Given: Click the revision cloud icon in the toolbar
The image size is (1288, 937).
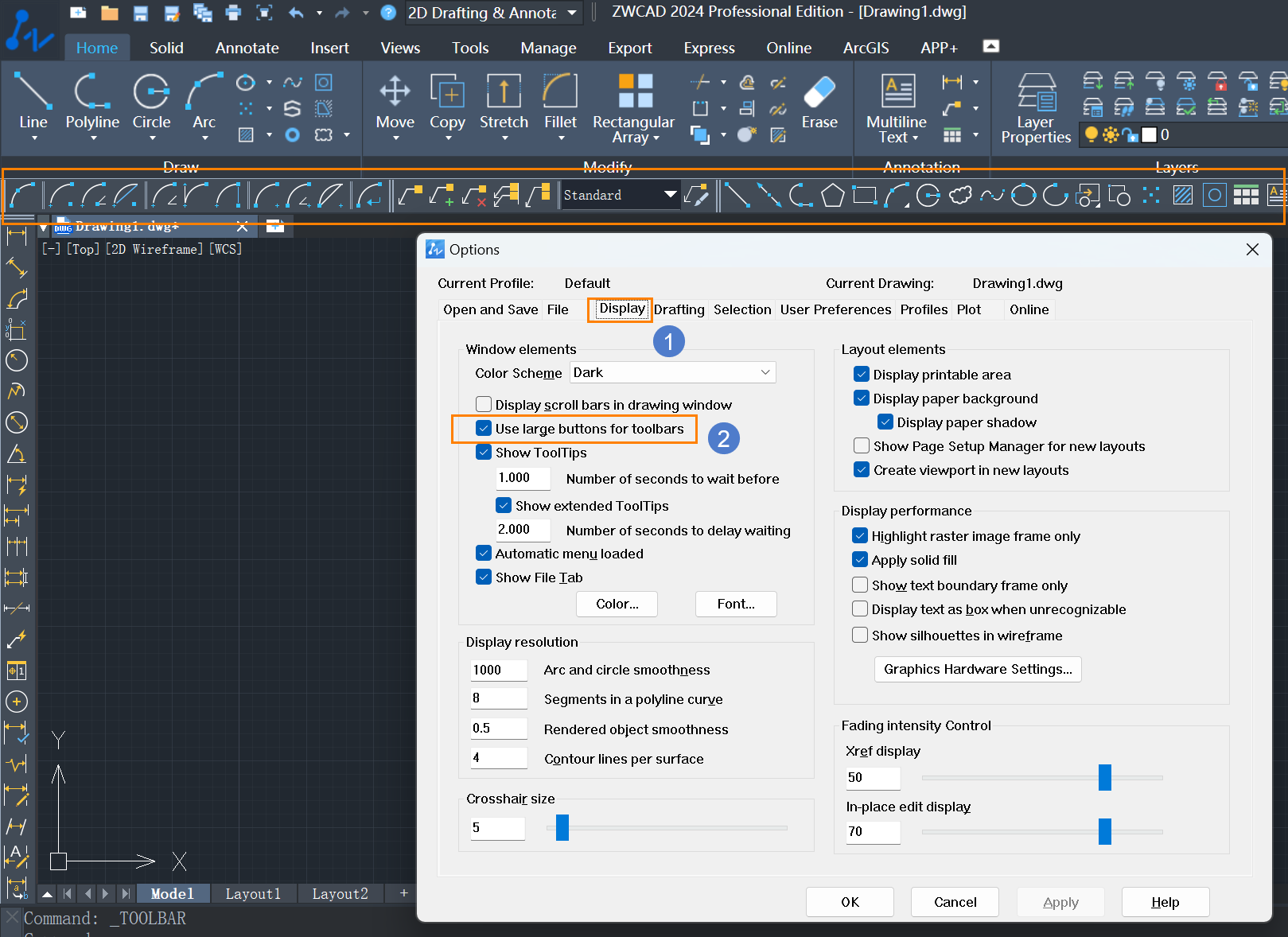Looking at the screenshot, I should point(960,195).
